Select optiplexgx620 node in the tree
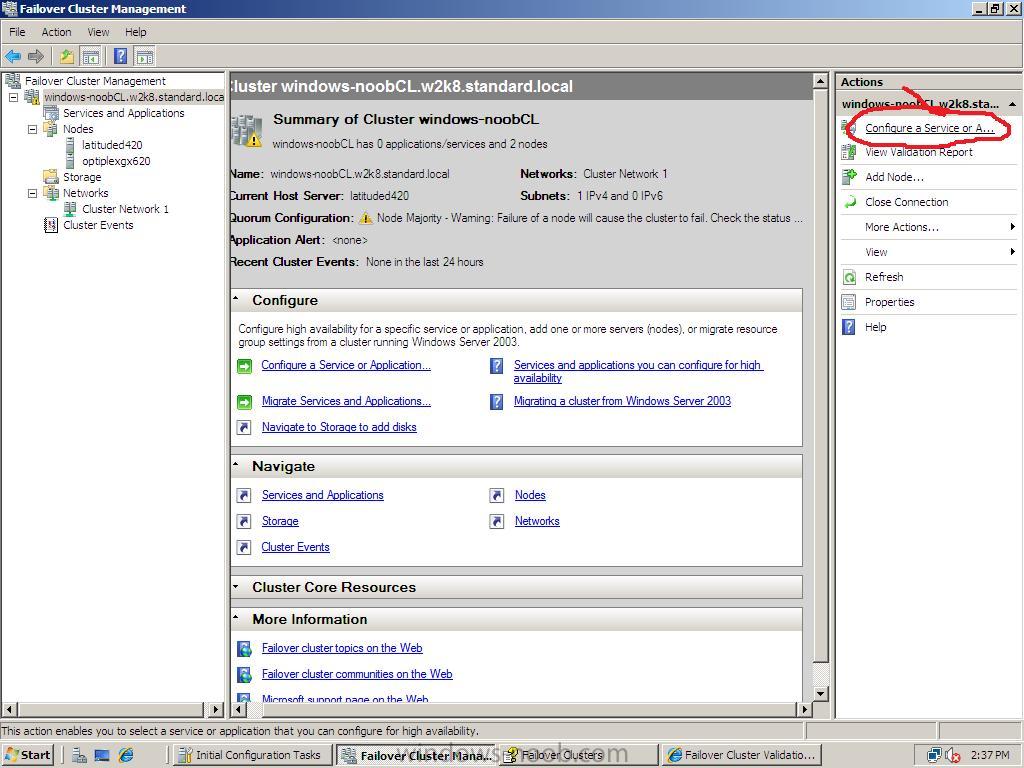1024x768 pixels. pyautogui.click(x=116, y=161)
